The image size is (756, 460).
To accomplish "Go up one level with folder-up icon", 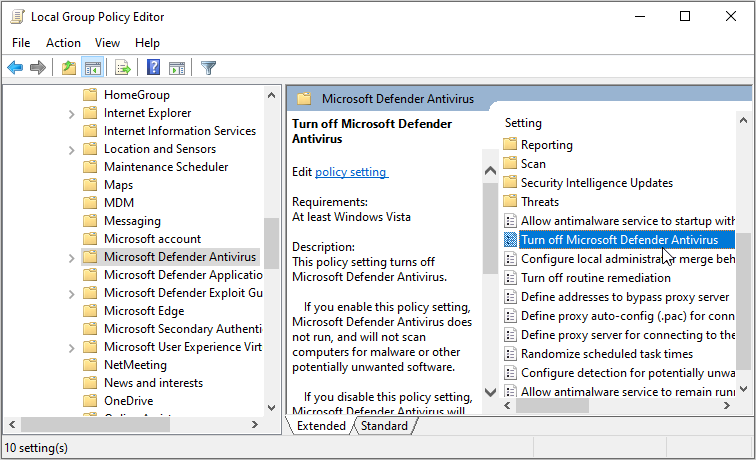I will point(68,68).
